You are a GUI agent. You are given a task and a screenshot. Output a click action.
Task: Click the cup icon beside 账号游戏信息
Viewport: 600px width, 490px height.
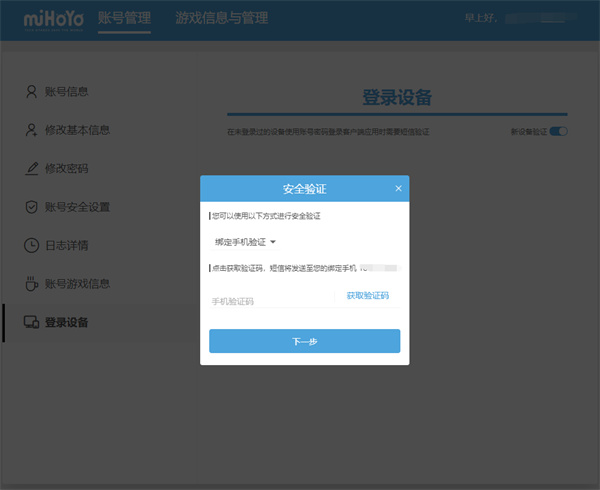click(x=31, y=283)
